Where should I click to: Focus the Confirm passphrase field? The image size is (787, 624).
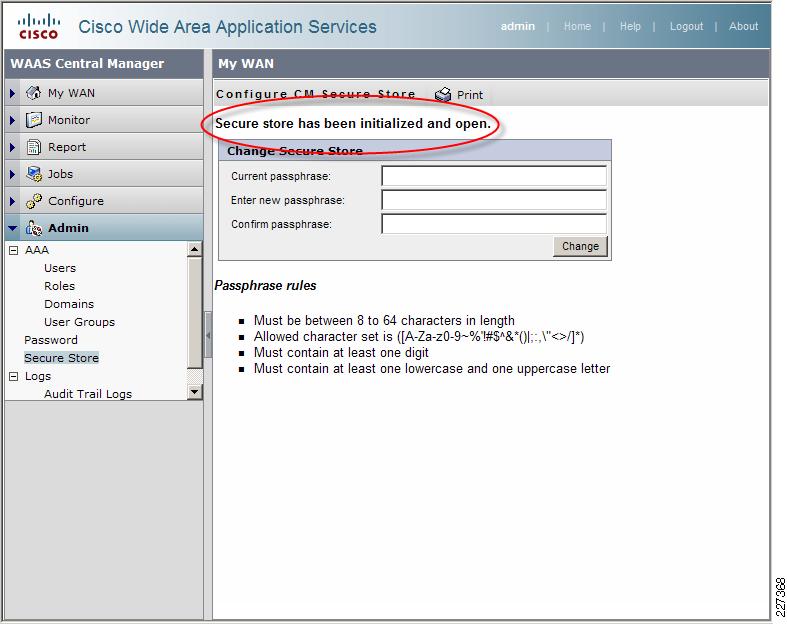494,224
